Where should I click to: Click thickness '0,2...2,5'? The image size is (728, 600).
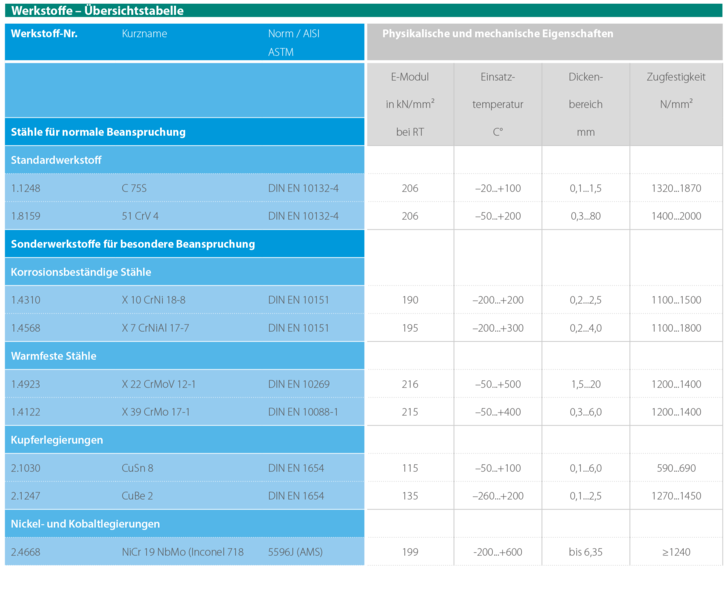pos(585,300)
